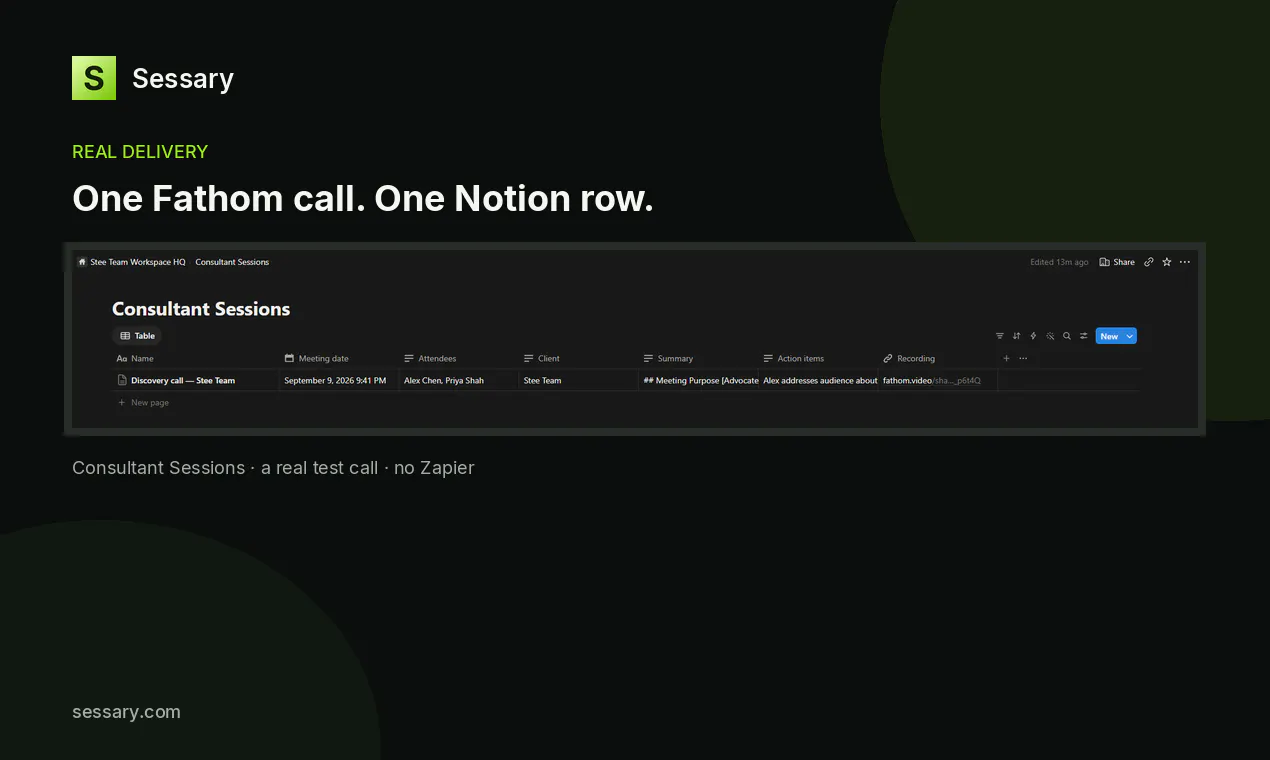Click the Attendees column header
The width and height of the screenshot is (1270, 760).
coord(430,358)
